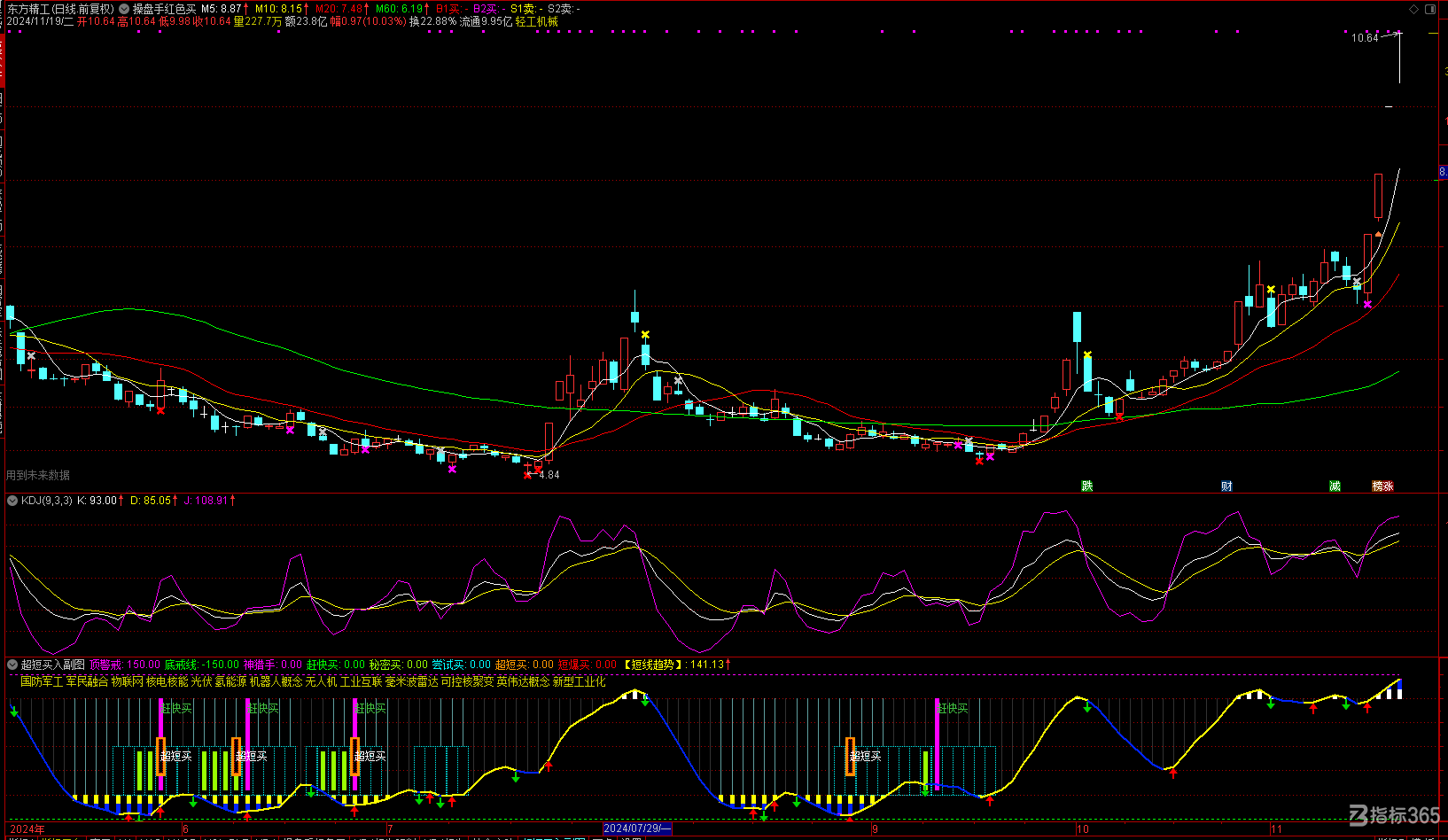1448x840 pixels.
Task: Open the 新型工业化 concept tag
Action: point(579,681)
